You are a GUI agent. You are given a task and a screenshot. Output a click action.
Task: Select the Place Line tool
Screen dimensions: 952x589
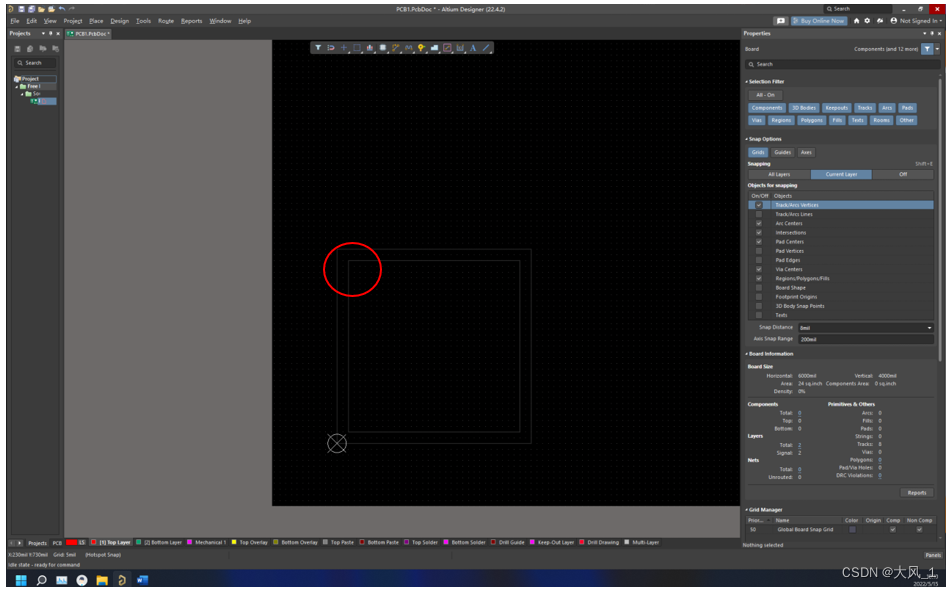tap(486, 48)
